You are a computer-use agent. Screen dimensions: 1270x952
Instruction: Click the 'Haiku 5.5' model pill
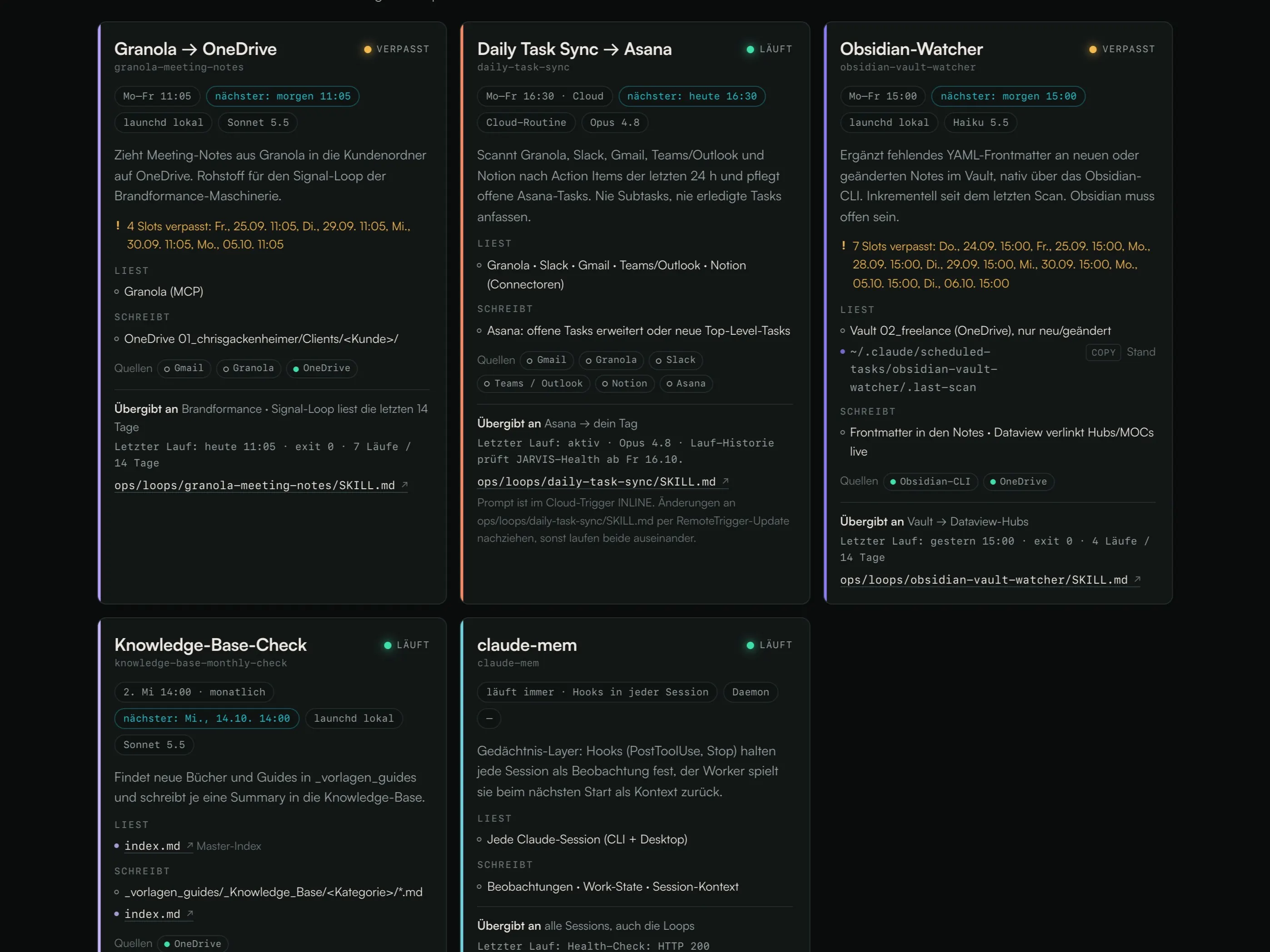tap(981, 123)
